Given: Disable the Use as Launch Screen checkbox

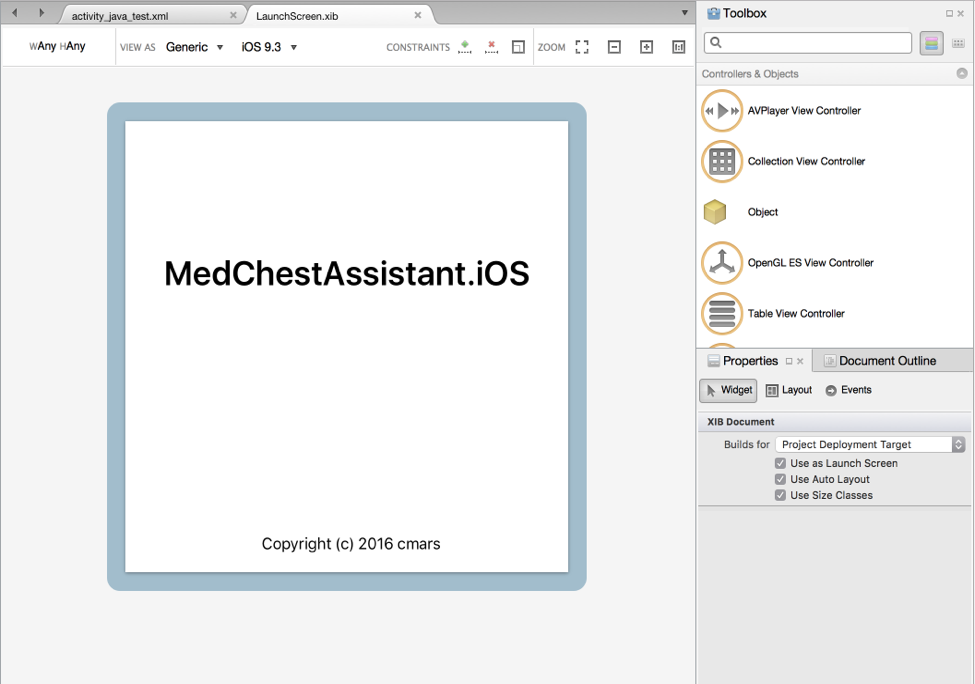Looking at the screenshot, I should pyautogui.click(x=780, y=463).
